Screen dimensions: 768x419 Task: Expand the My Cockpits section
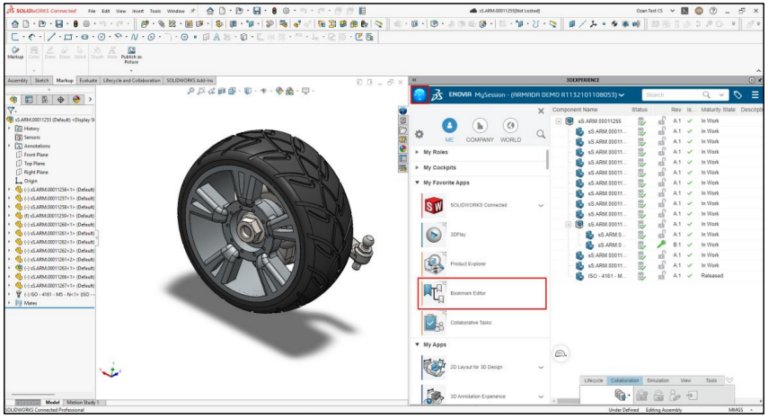click(x=440, y=167)
